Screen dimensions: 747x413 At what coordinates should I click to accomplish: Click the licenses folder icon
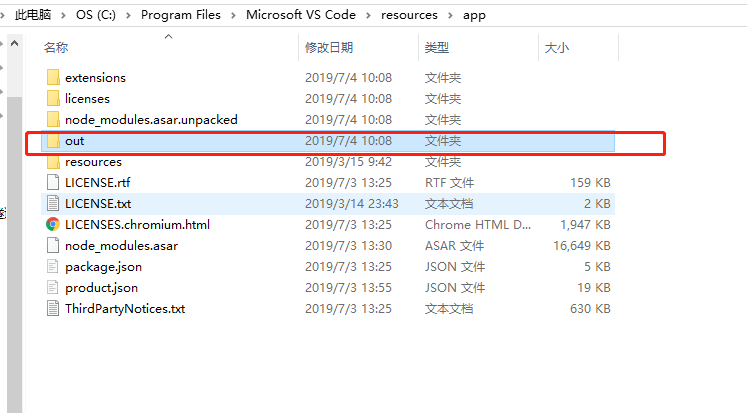click(53, 98)
